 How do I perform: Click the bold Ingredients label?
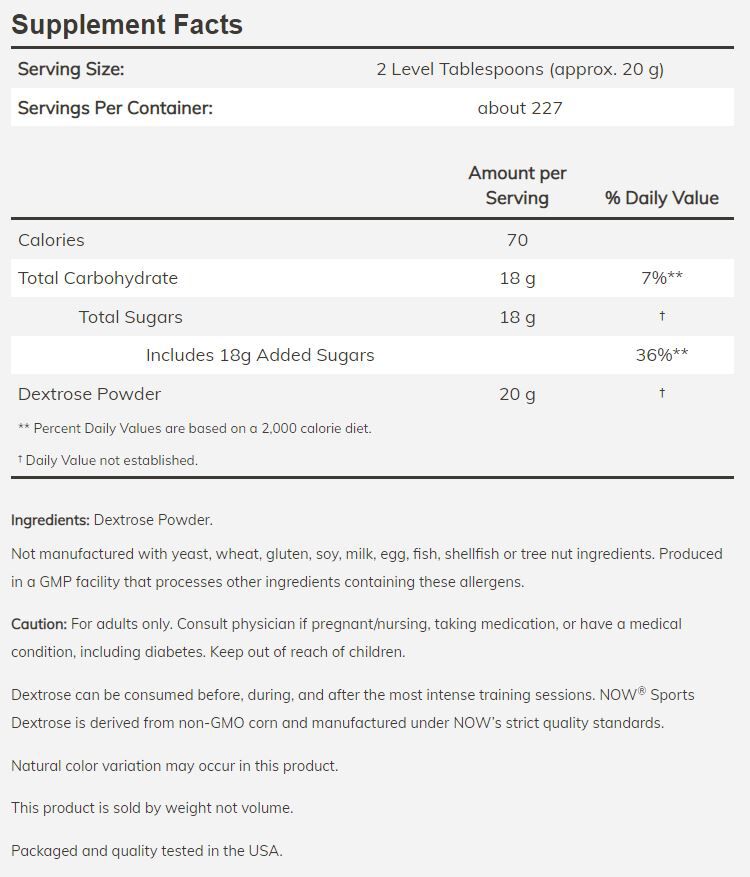[50, 520]
